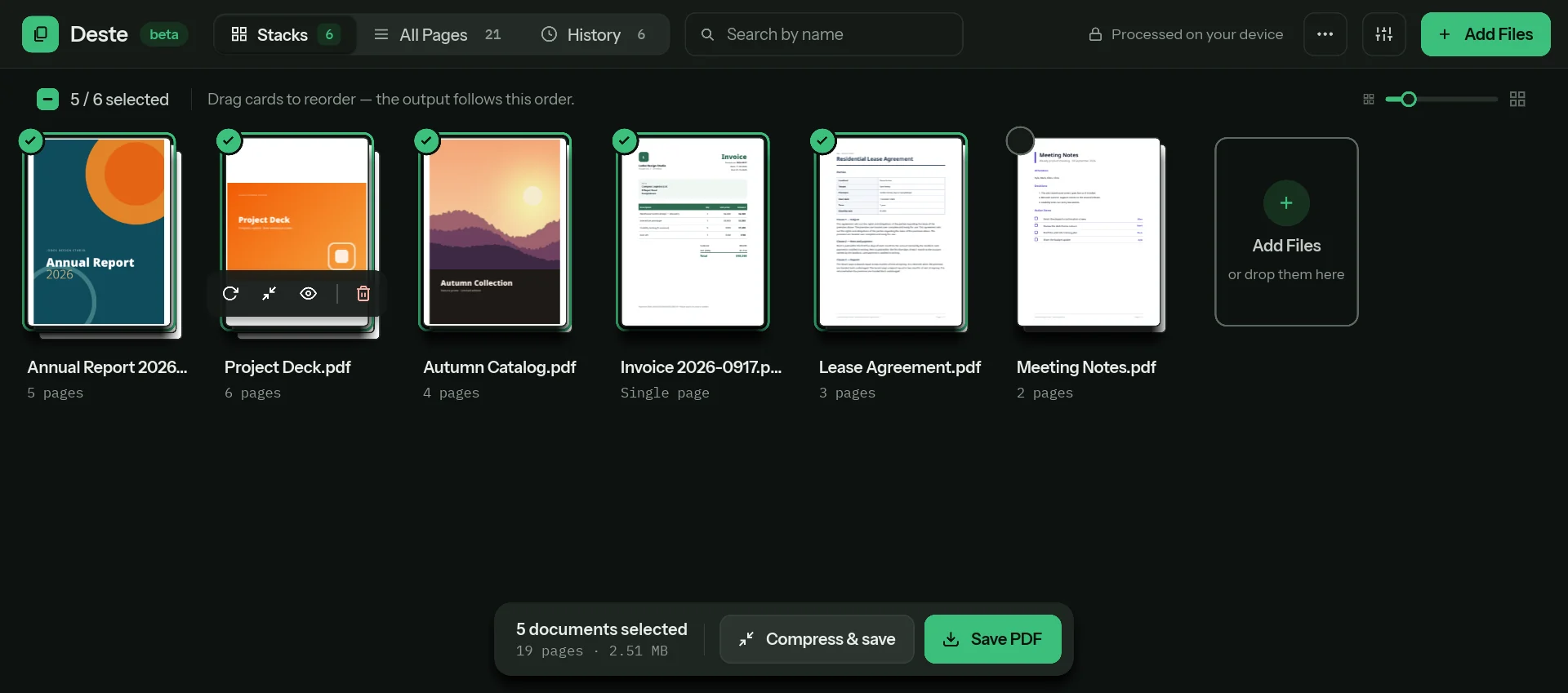The image size is (1568, 693).
Task: Uncheck the Invoice 2026-0917 card
Action: (x=625, y=141)
